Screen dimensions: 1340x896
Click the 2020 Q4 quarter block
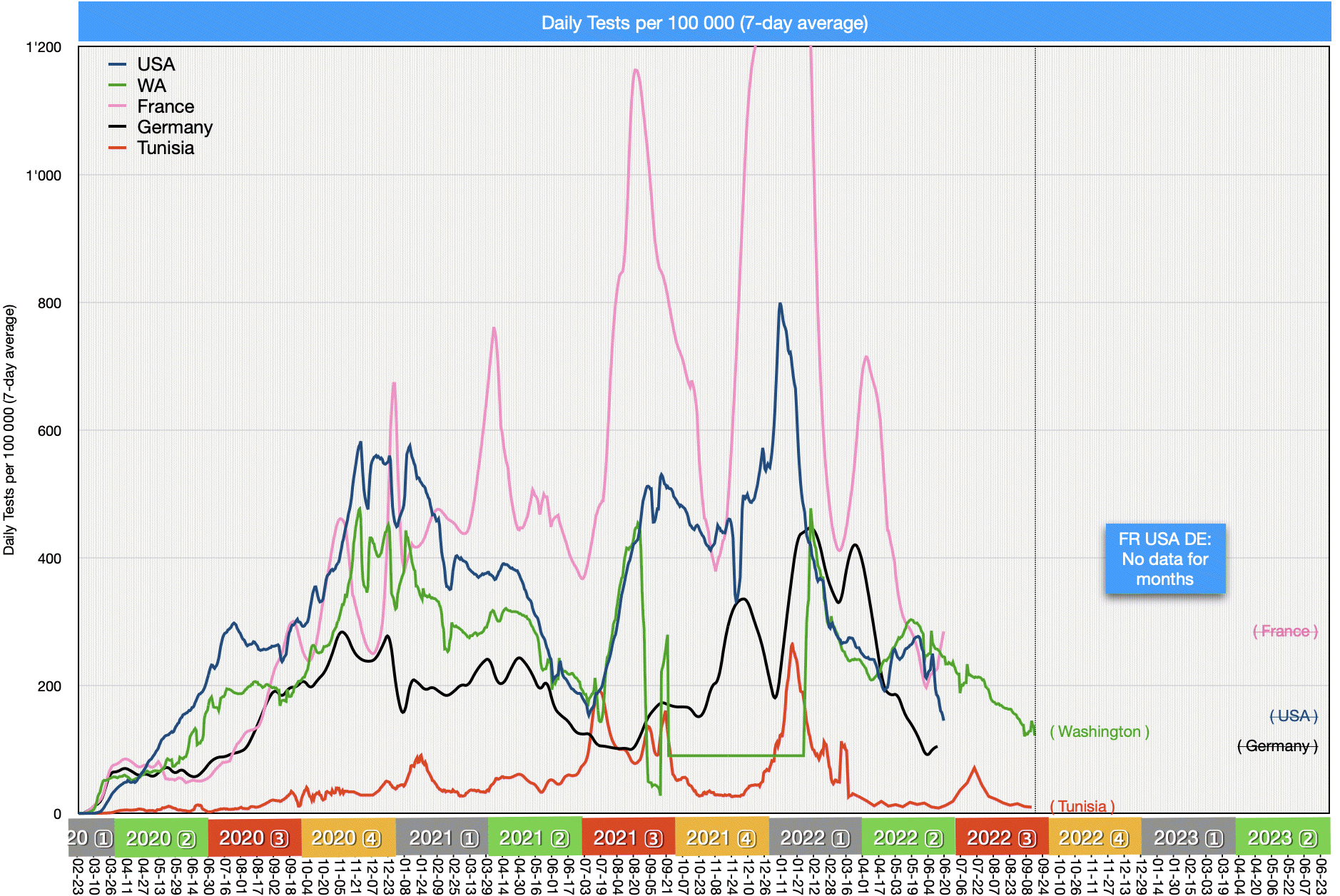pyautogui.click(x=347, y=838)
